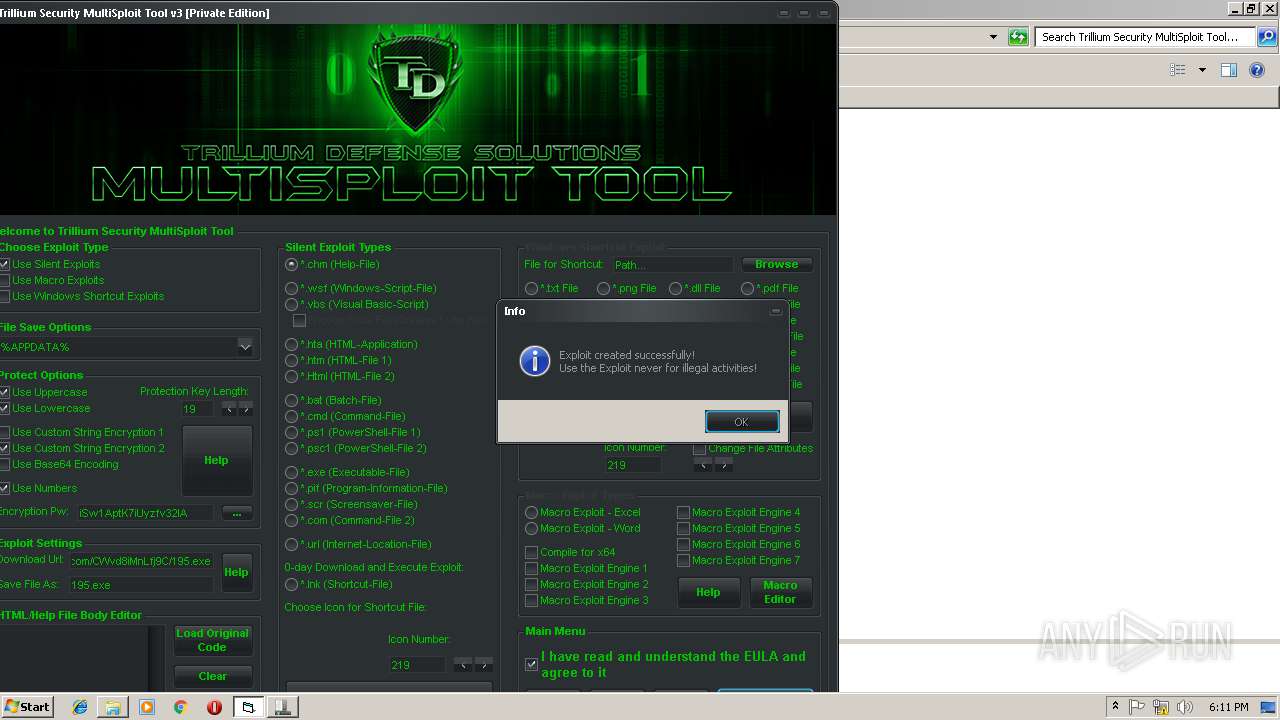Toggle the preview pane icon in Explorer
Viewport: 1280px width, 720px height.
click(1229, 70)
